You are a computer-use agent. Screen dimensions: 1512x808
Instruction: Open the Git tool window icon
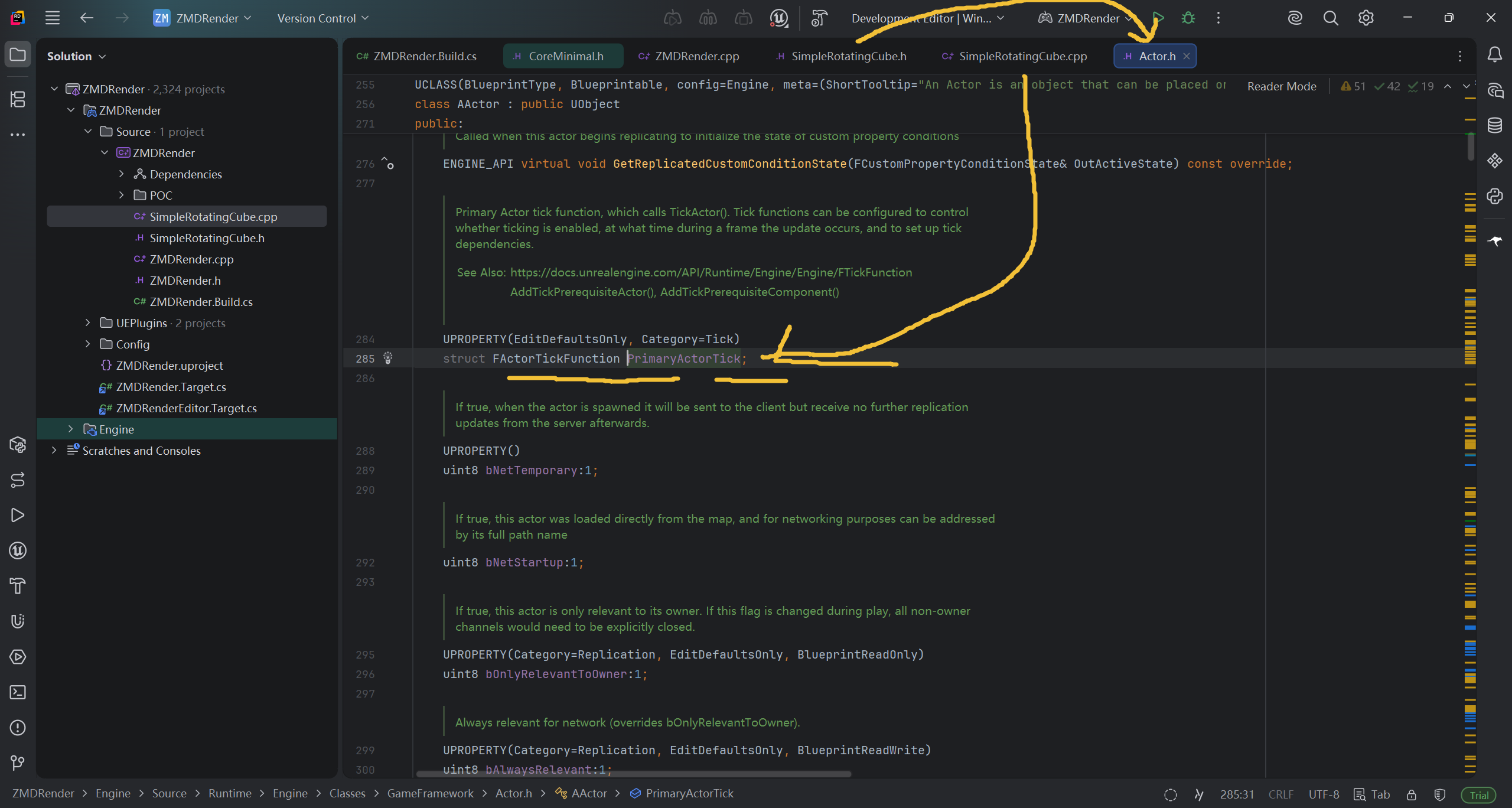[18, 763]
